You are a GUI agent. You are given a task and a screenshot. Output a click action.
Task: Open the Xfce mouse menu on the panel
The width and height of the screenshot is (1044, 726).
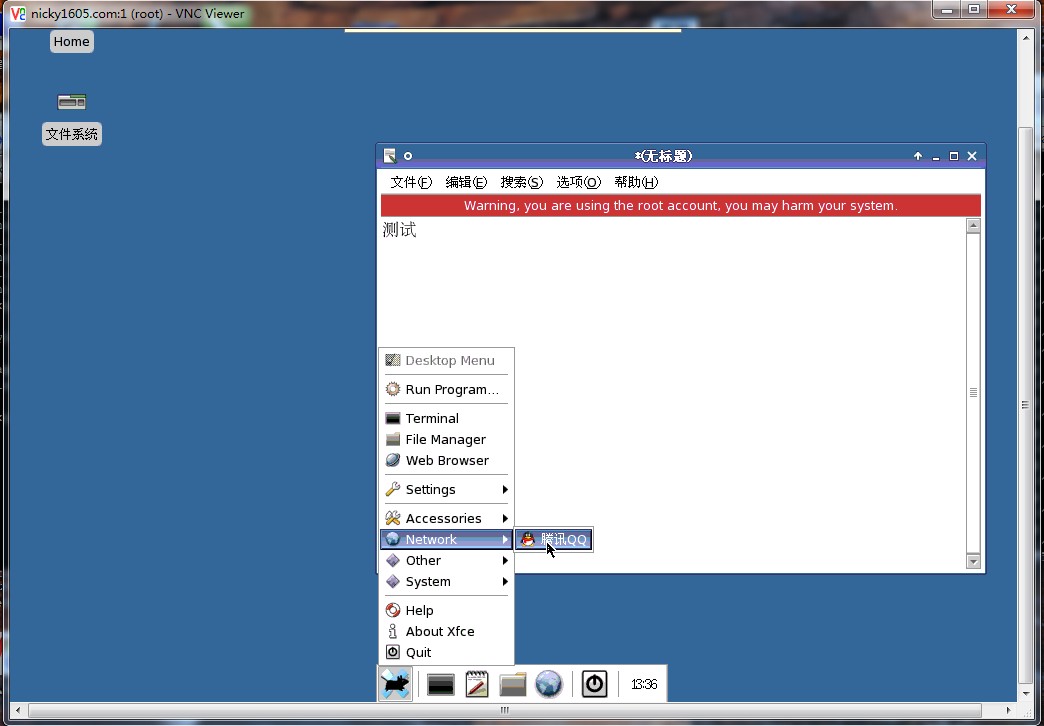click(x=395, y=684)
